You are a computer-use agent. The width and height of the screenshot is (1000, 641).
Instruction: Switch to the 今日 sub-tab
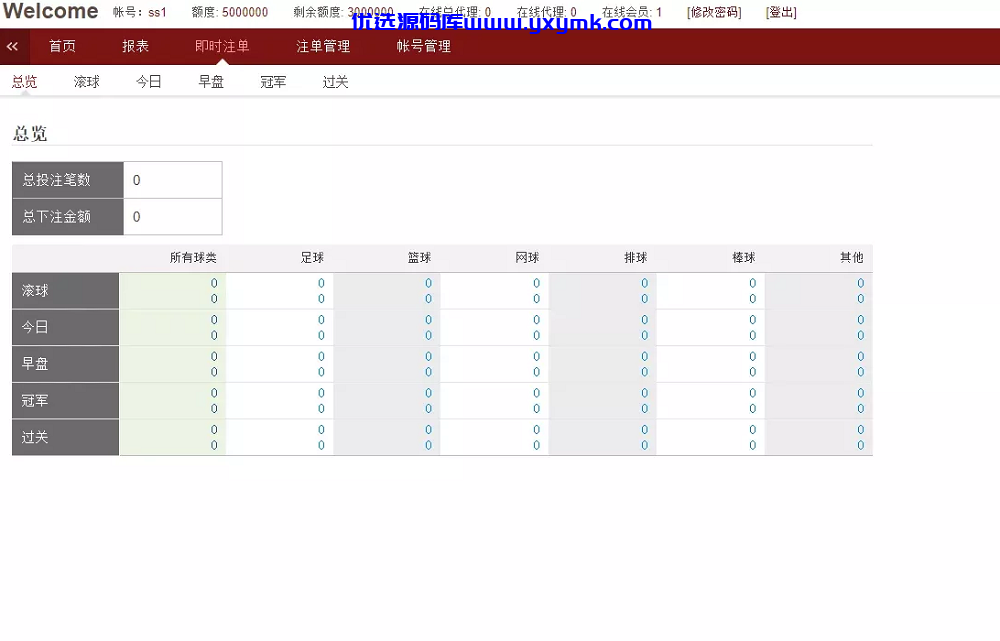pyautogui.click(x=149, y=82)
